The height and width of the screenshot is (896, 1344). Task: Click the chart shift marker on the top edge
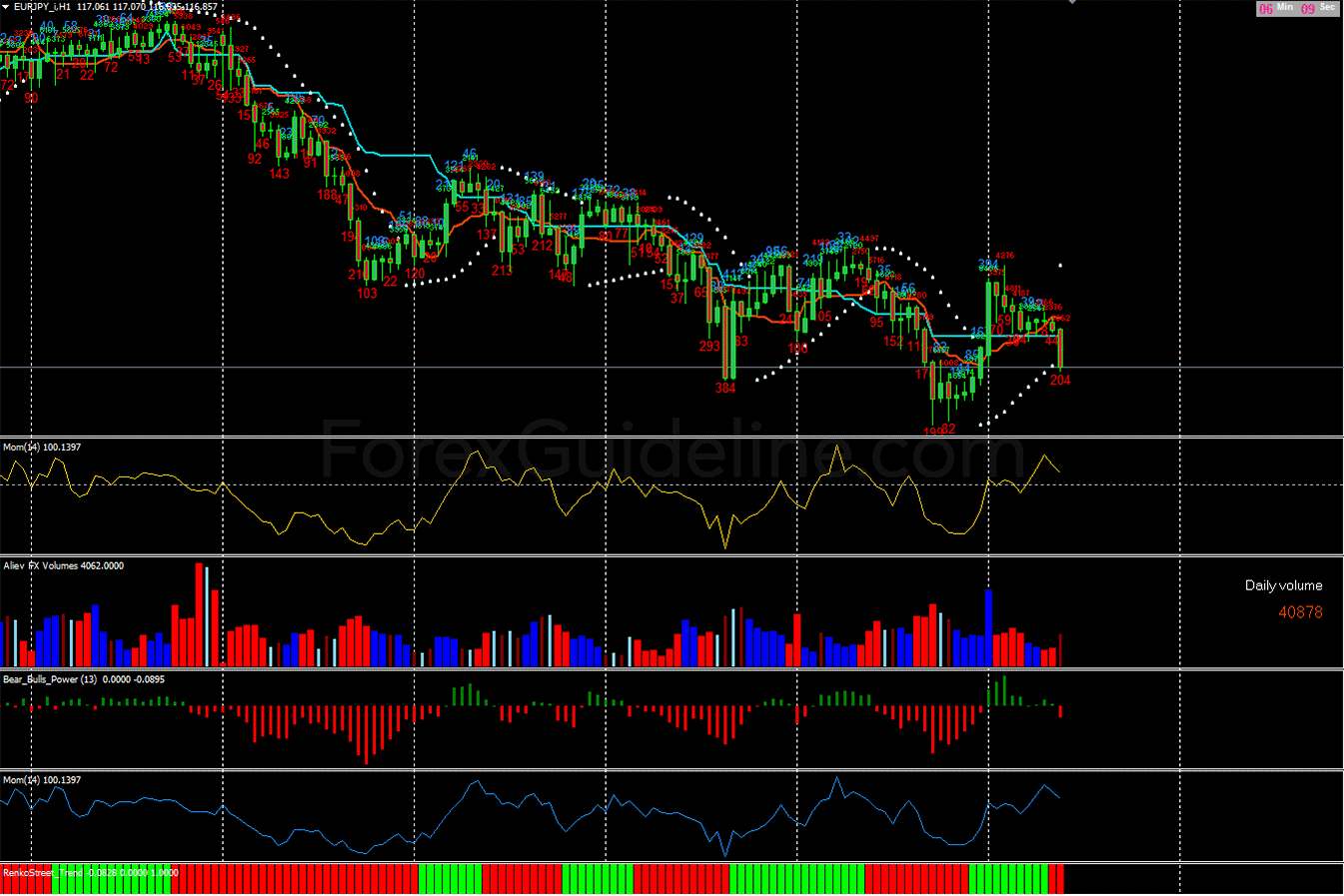(1071, 2)
